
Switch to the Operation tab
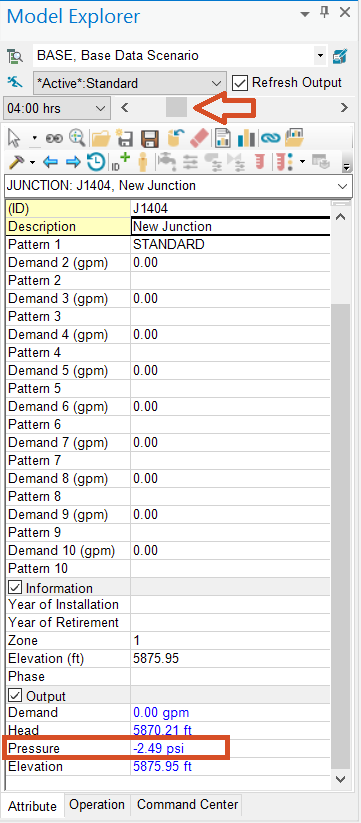[x=97, y=805]
